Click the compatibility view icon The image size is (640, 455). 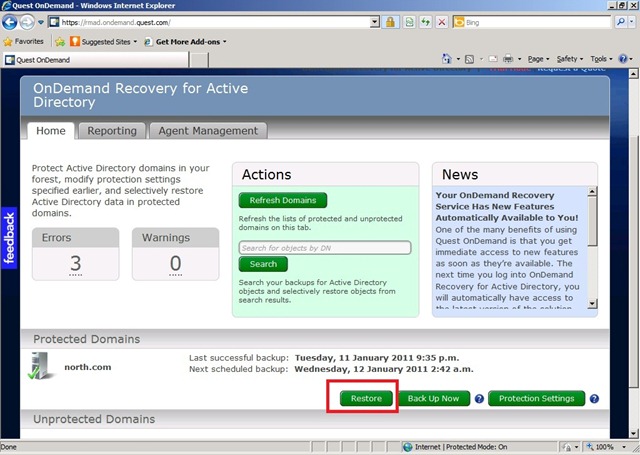click(409, 22)
